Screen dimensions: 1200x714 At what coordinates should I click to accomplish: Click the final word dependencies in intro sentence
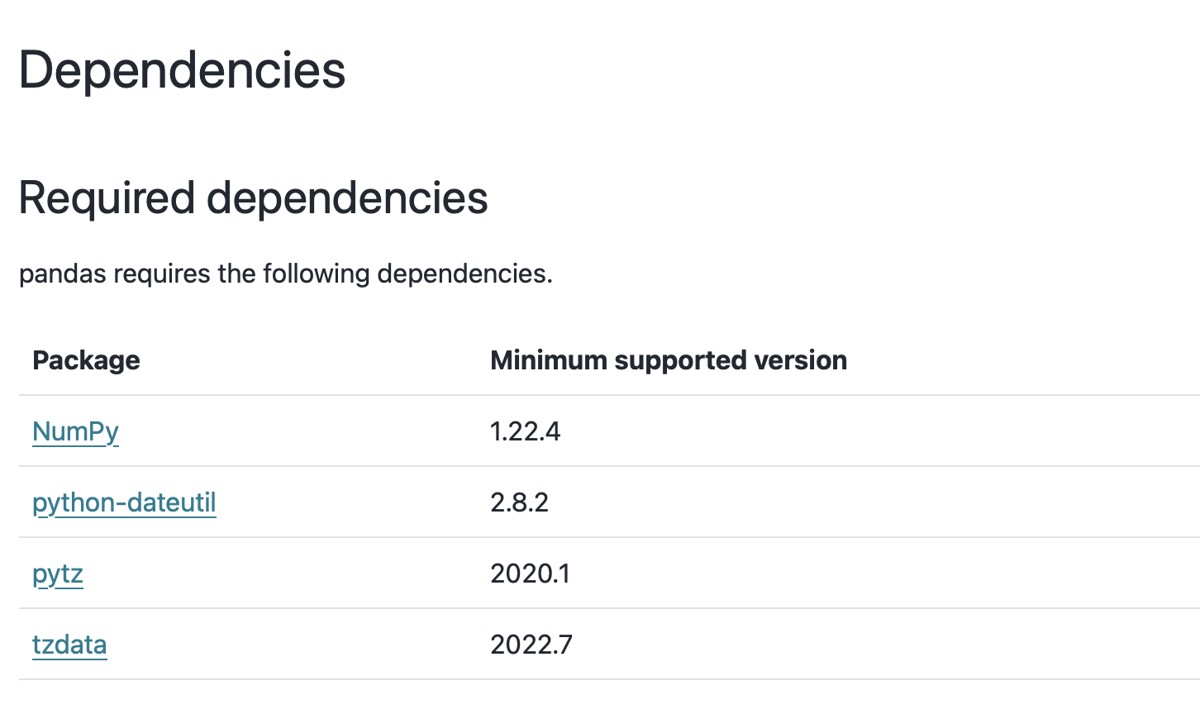click(x=464, y=274)
